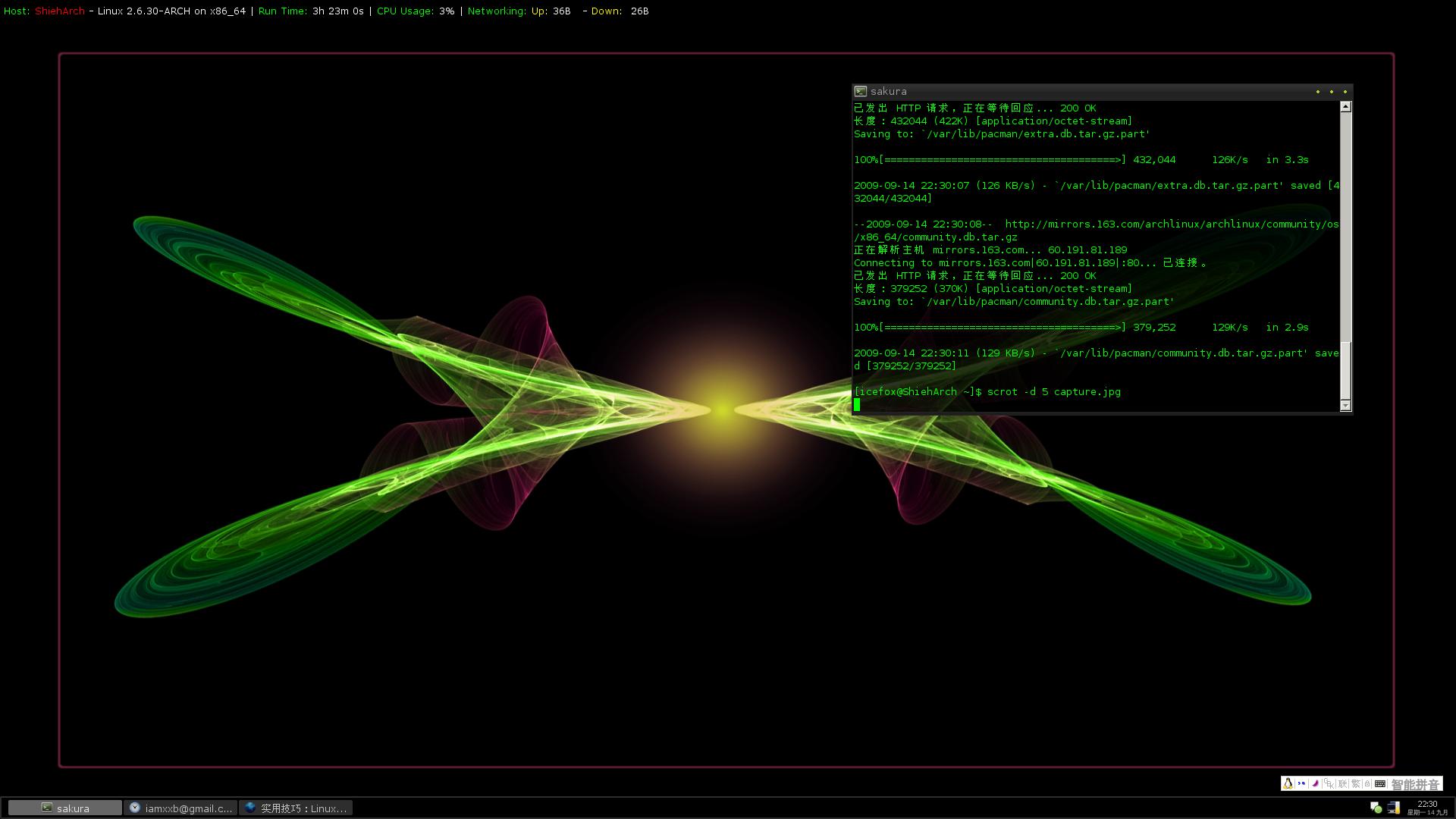Image resolution: width=1456 pixels, height=819 pixels.
Task: Click the terminal scrollbar's up arrow
Action: (x=1345, y=107)
